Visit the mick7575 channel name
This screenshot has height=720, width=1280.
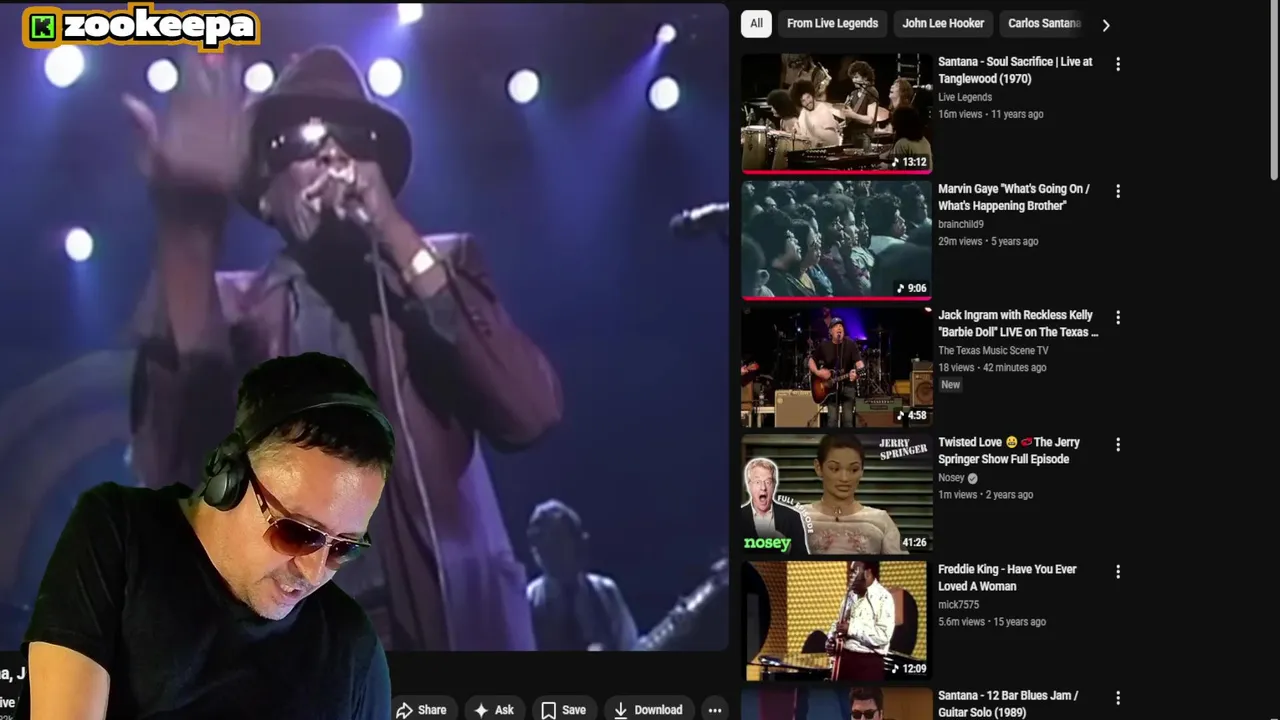click(x=958, y=605)
